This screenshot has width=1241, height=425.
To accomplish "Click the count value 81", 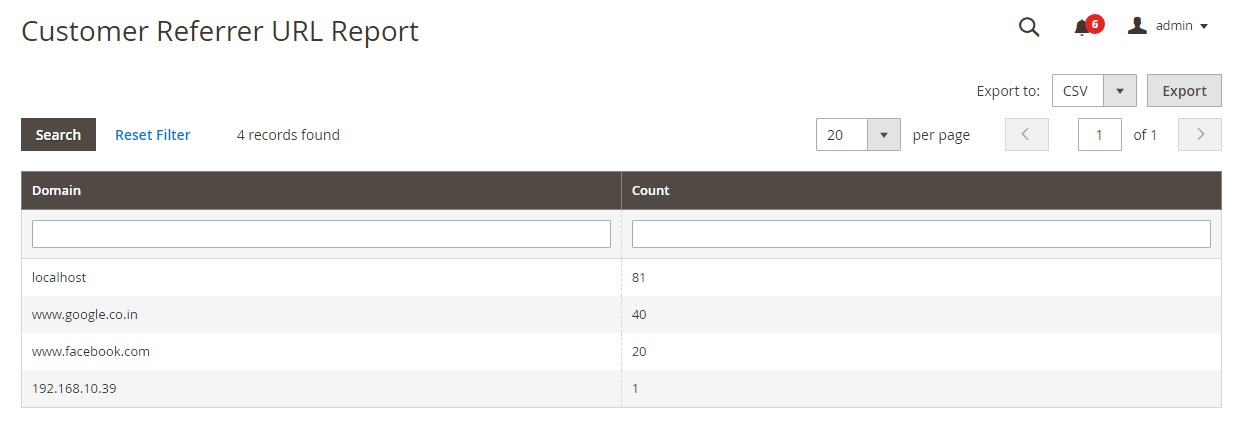I will [639, 277].
